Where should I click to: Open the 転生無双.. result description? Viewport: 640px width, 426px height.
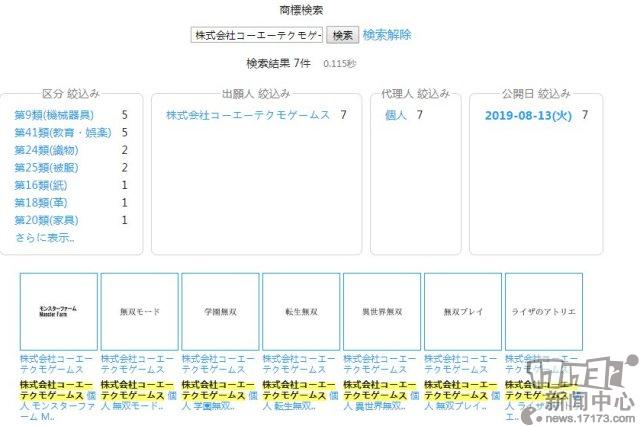[300, 395]
